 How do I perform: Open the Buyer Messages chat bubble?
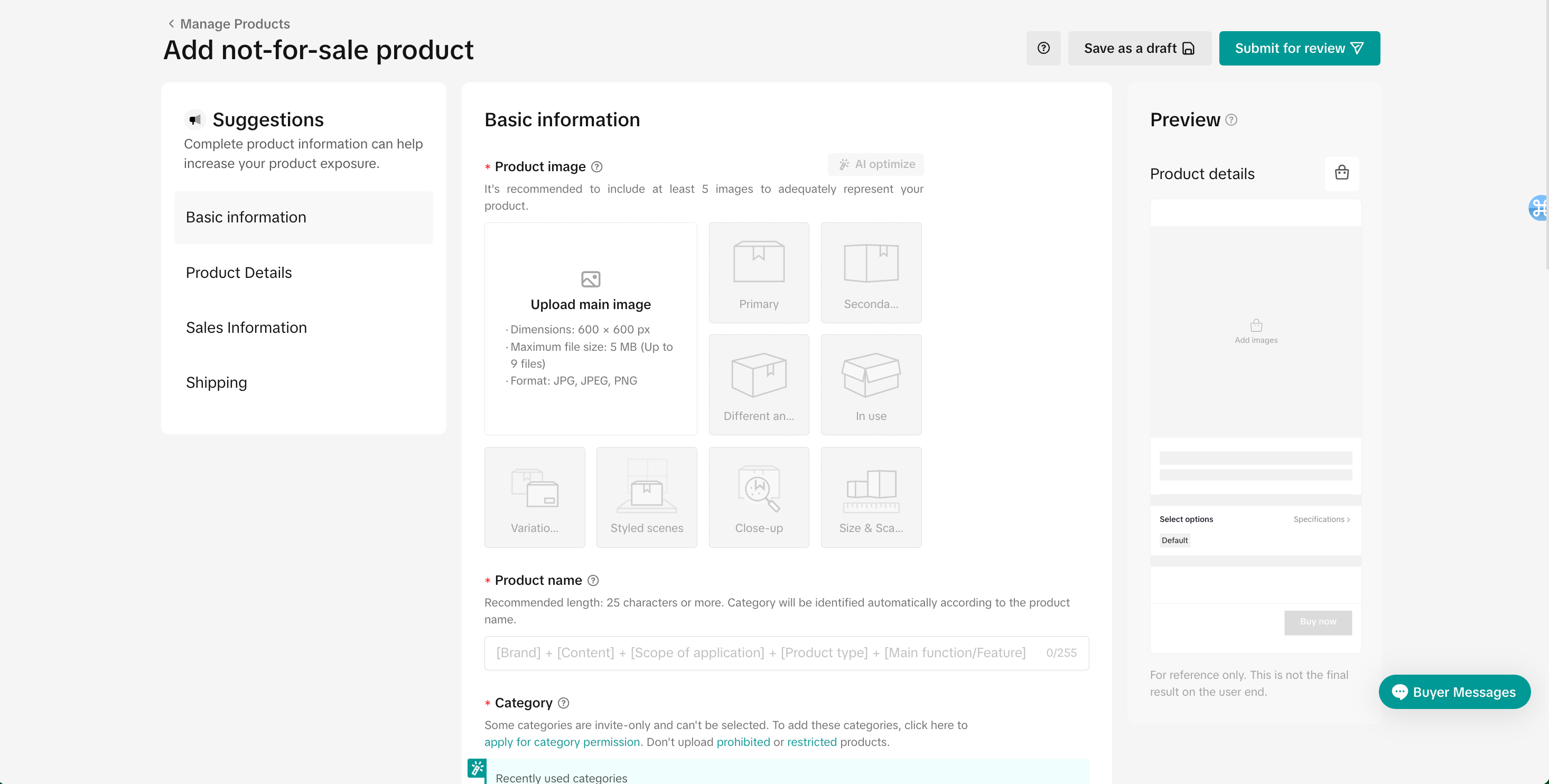(1454, 692)
